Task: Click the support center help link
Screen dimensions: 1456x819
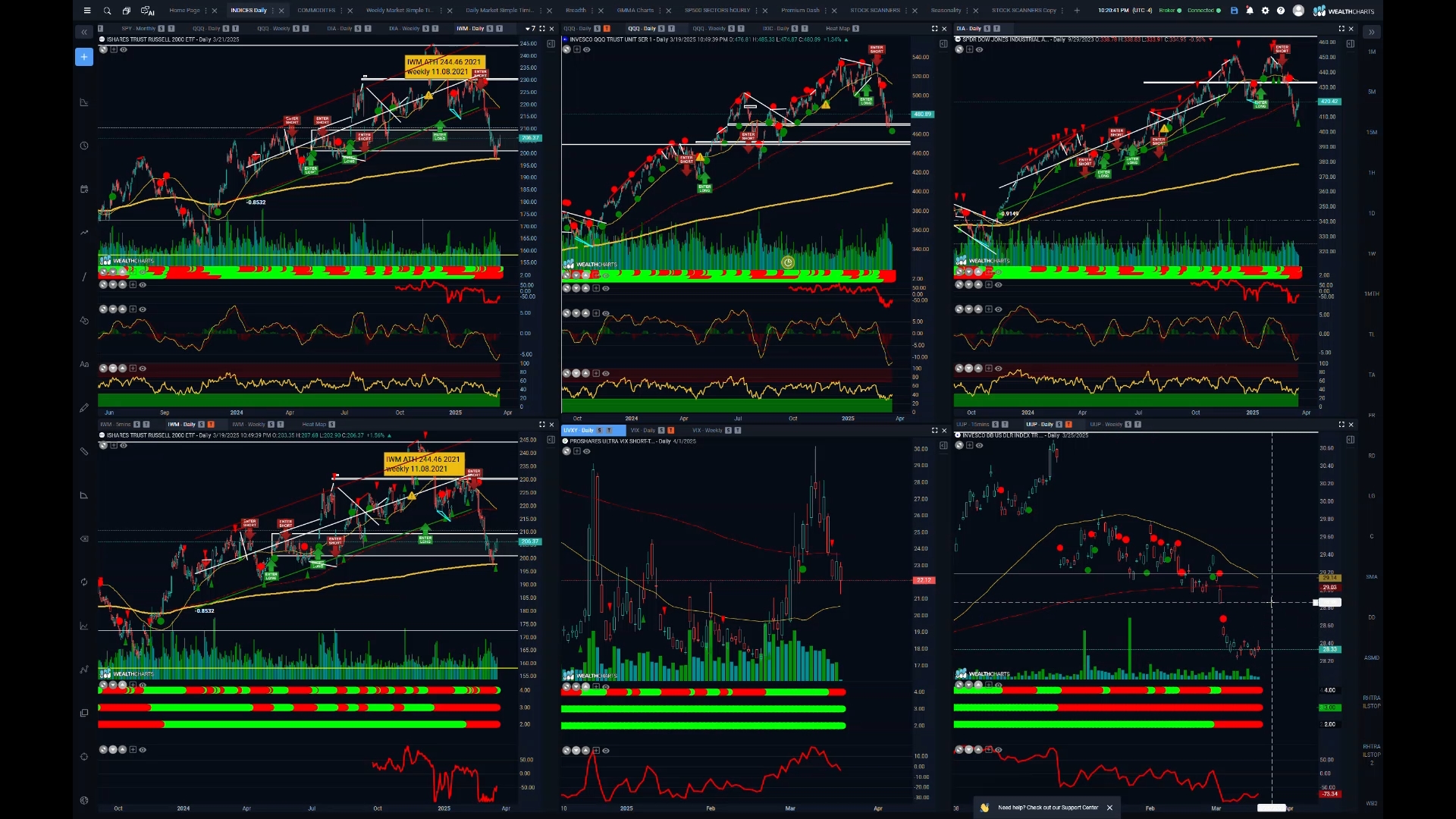Action: pyautogui.click(x=1048, y=808)
